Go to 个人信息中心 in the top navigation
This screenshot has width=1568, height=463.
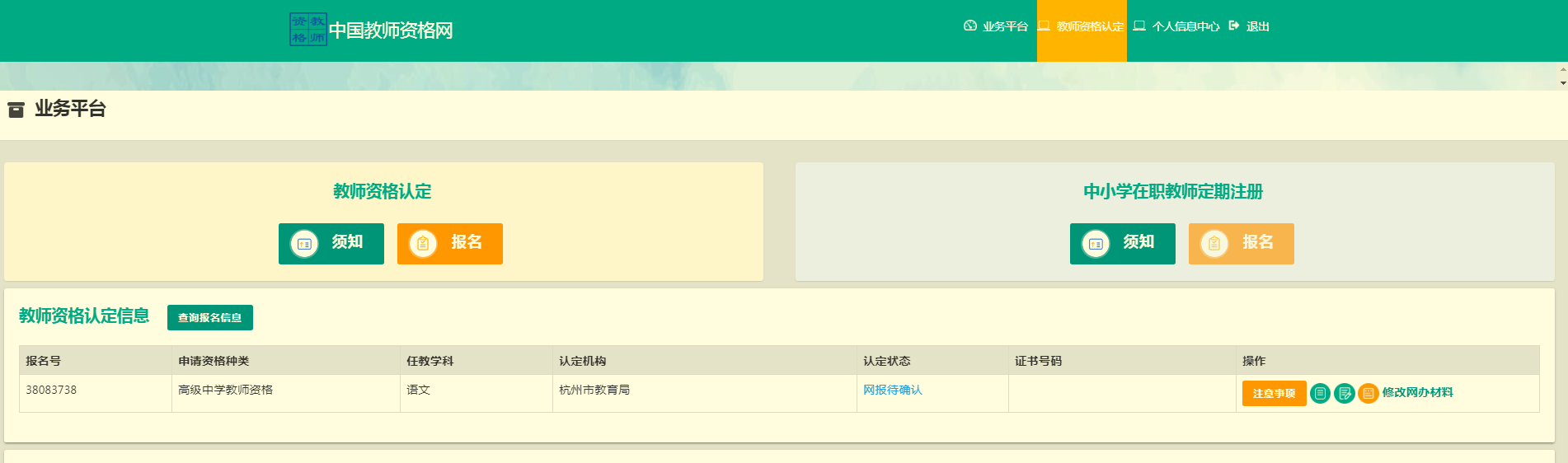pyautogui.click(x=1176, y=26)
